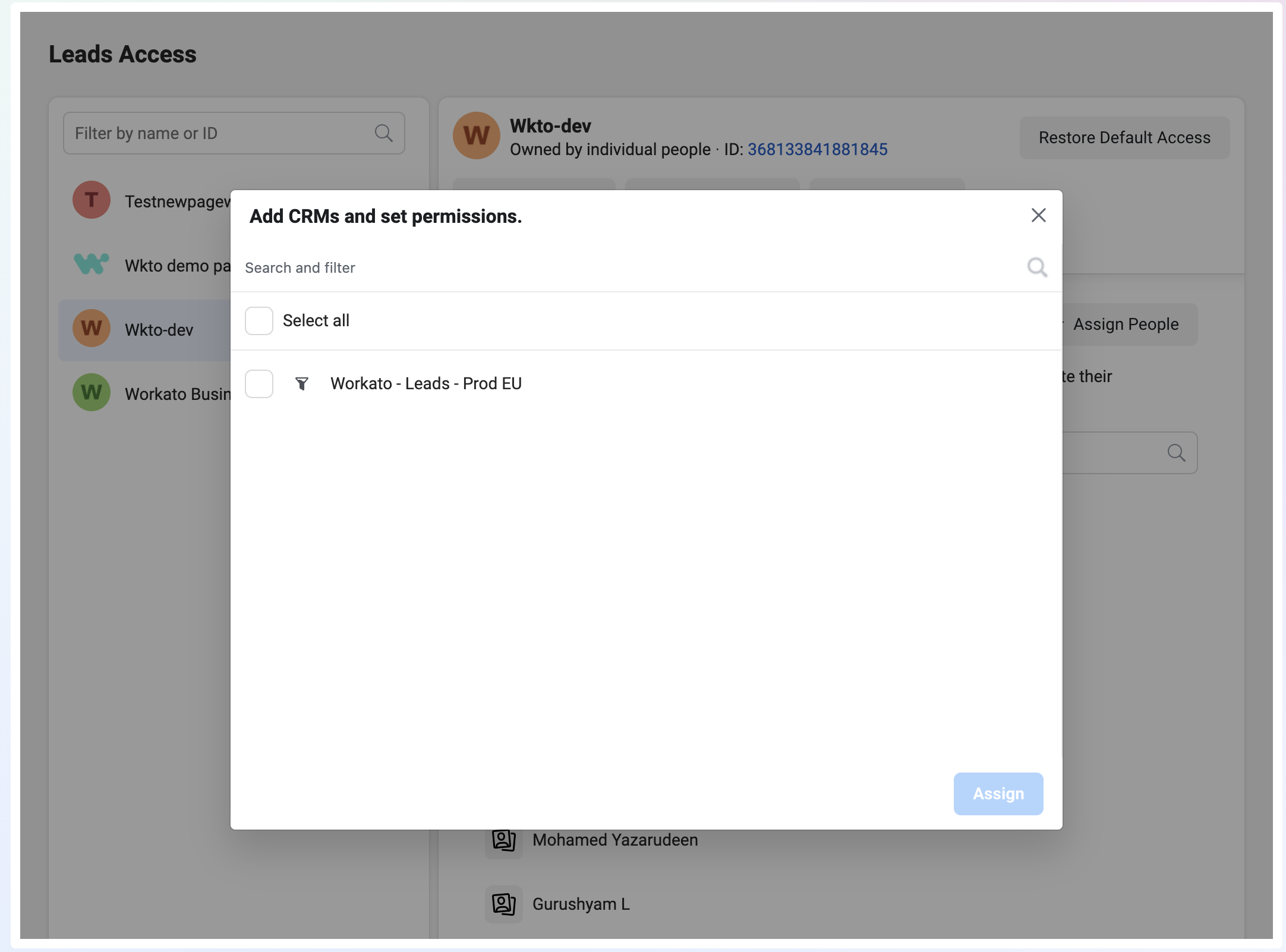Click the contact card icon beside Gurushyam L
Viewport: 1286px width, 952px height.
pyautogui.click(x=503, y=904)
